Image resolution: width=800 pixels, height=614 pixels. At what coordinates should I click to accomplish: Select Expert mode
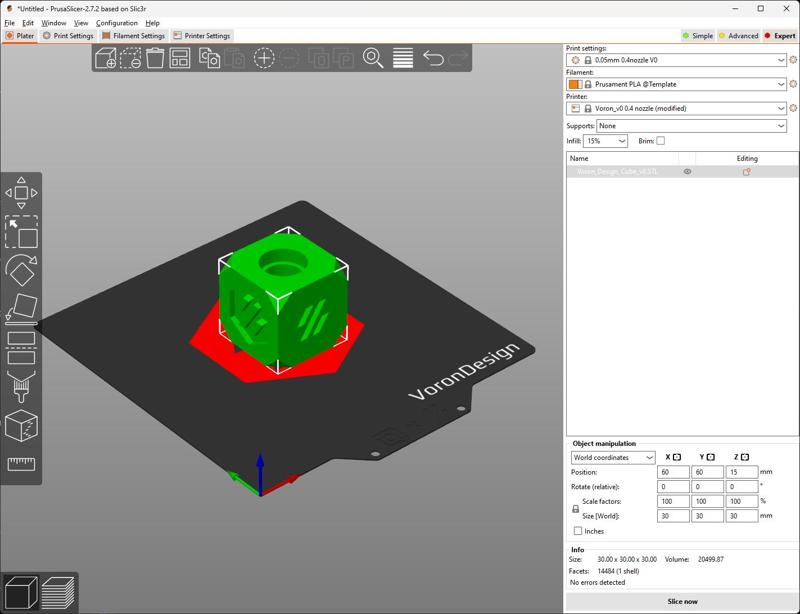(x=780, y=36)
